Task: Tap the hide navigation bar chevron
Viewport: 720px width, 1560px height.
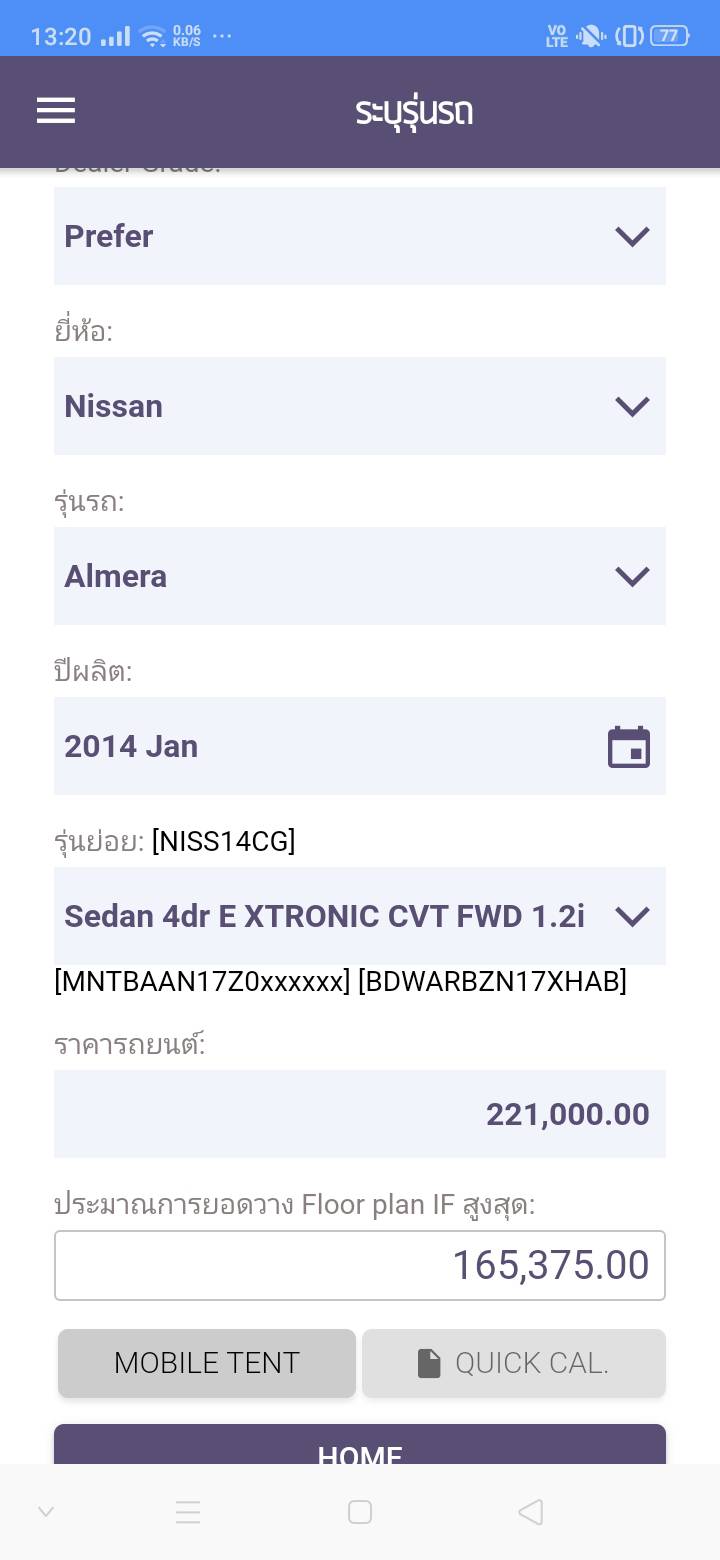Action: click(46, 1512)
